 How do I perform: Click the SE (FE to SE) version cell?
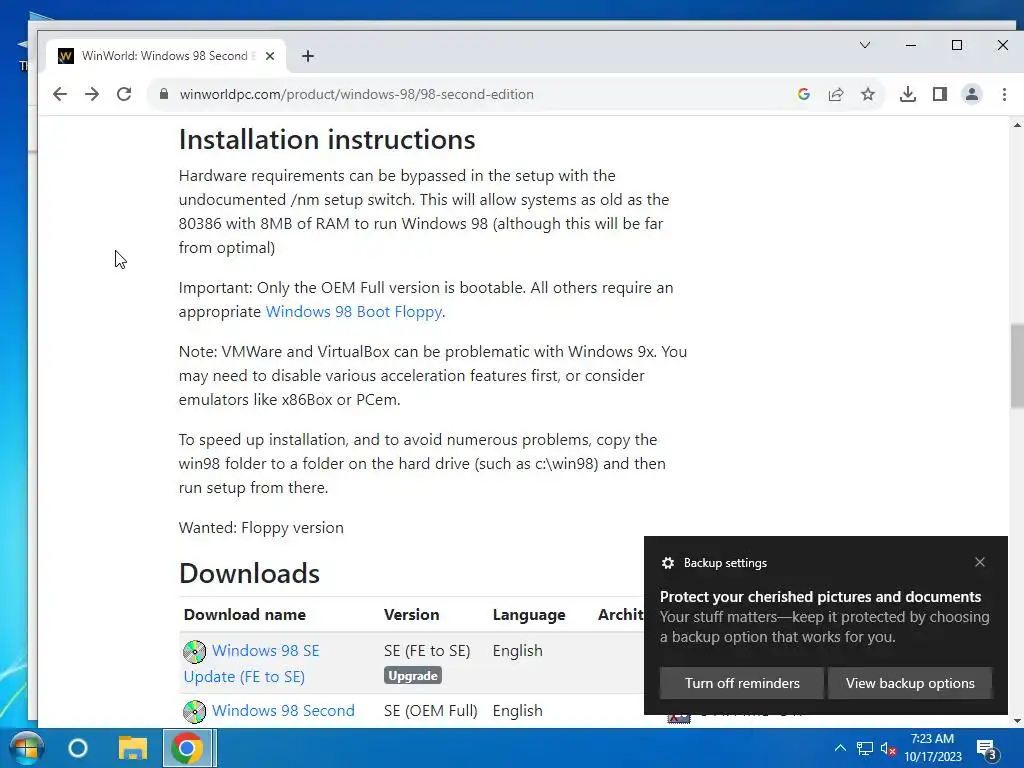(x=427, y=650)
